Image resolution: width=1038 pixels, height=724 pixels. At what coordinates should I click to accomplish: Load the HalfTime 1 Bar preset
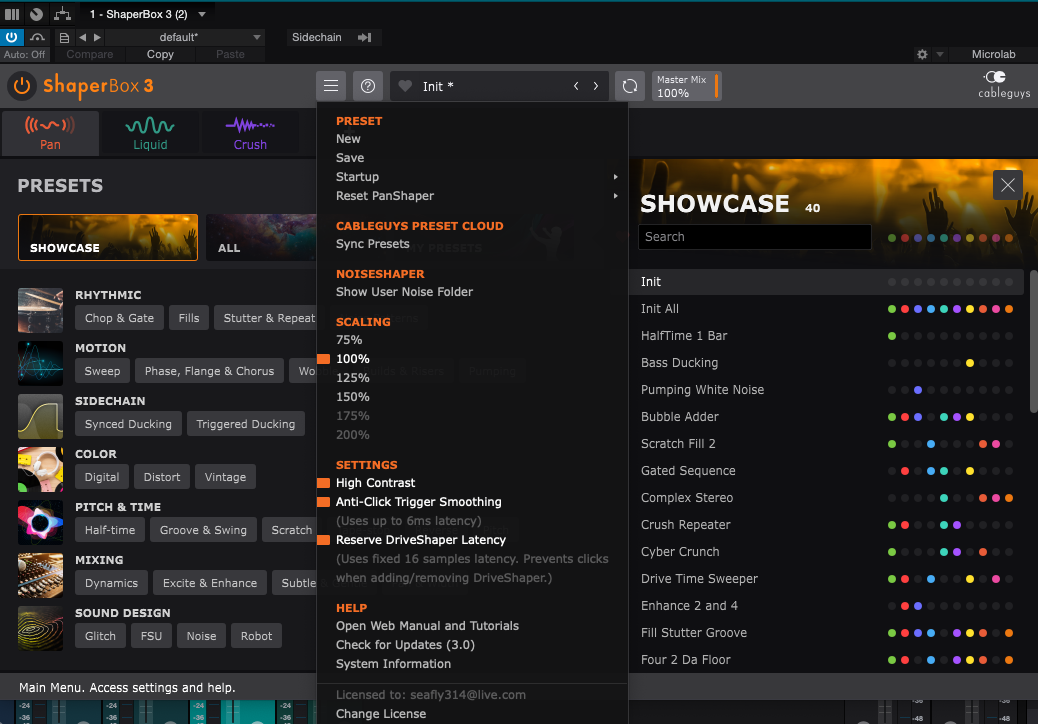(826, 336)
